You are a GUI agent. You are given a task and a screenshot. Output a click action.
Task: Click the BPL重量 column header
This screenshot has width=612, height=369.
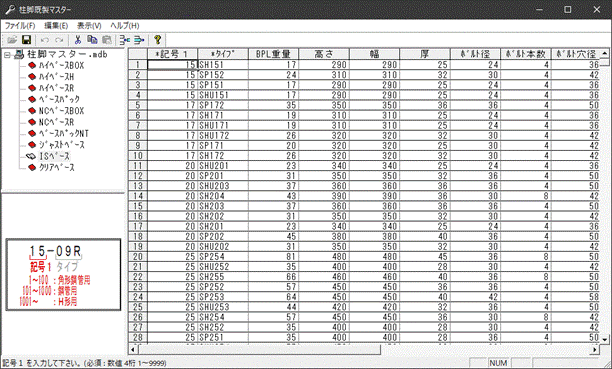(x=274, y=54)
